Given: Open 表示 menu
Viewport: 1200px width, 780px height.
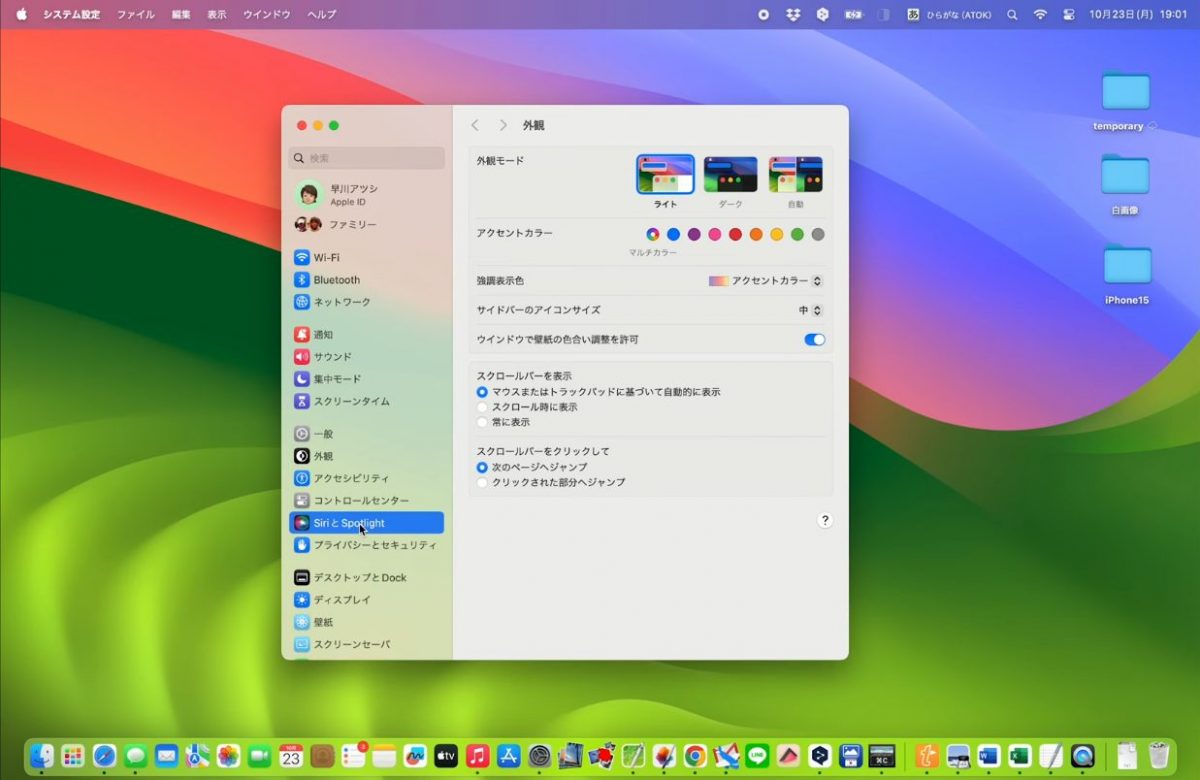Looking at the screenshot, I should click(x=217, y=15).
